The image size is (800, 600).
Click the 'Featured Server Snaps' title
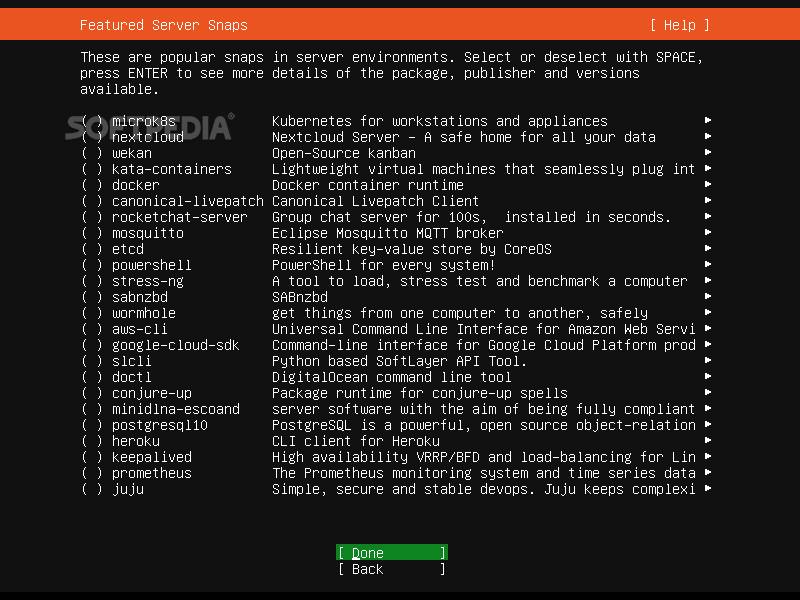tap(164, 25)
